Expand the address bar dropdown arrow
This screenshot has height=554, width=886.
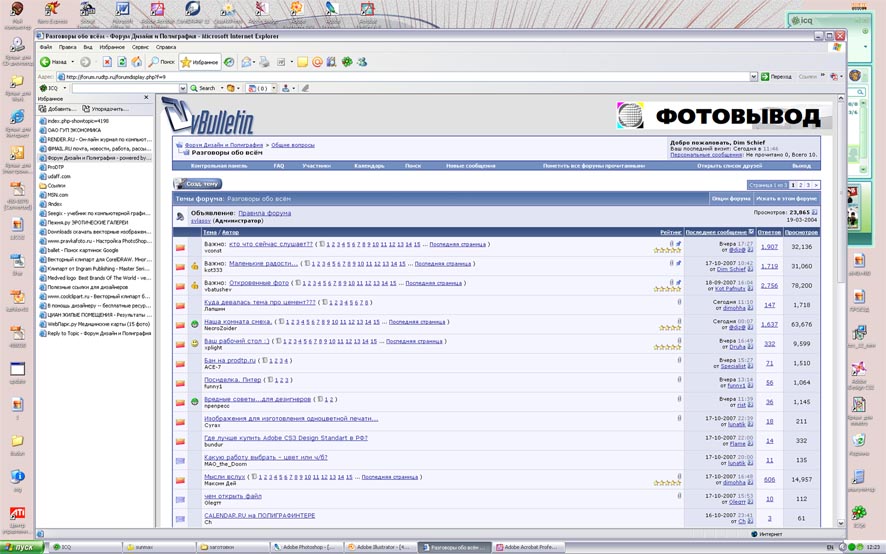pyautogui.click(x=753, y=76)
